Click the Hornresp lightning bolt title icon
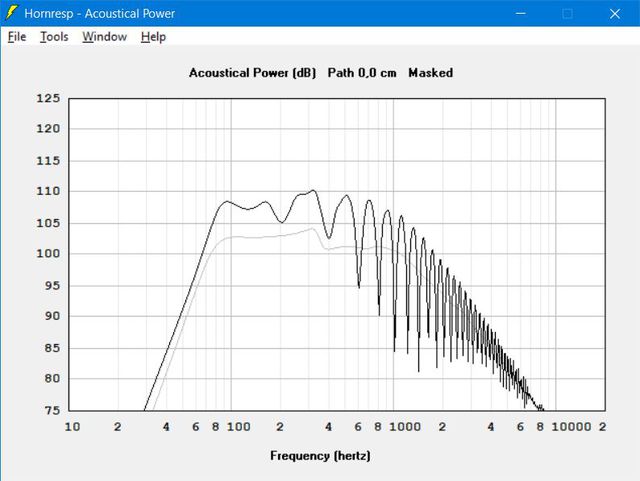Screen dimensions: 640x481 click(12, 13)
